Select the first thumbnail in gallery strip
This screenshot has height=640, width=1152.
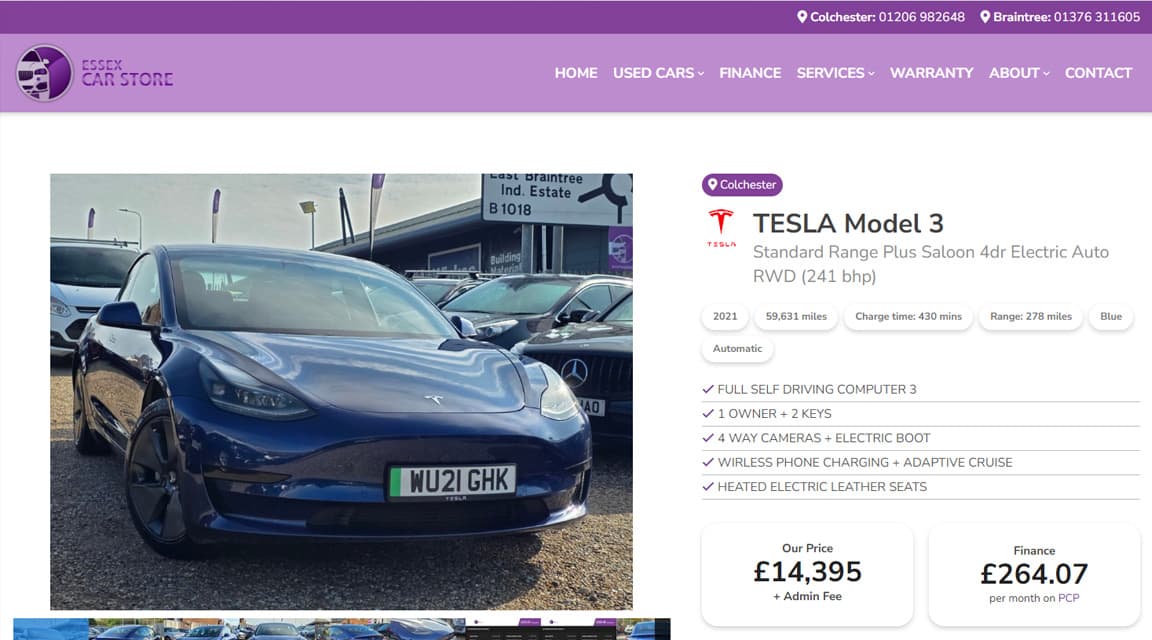coord(51,629)
